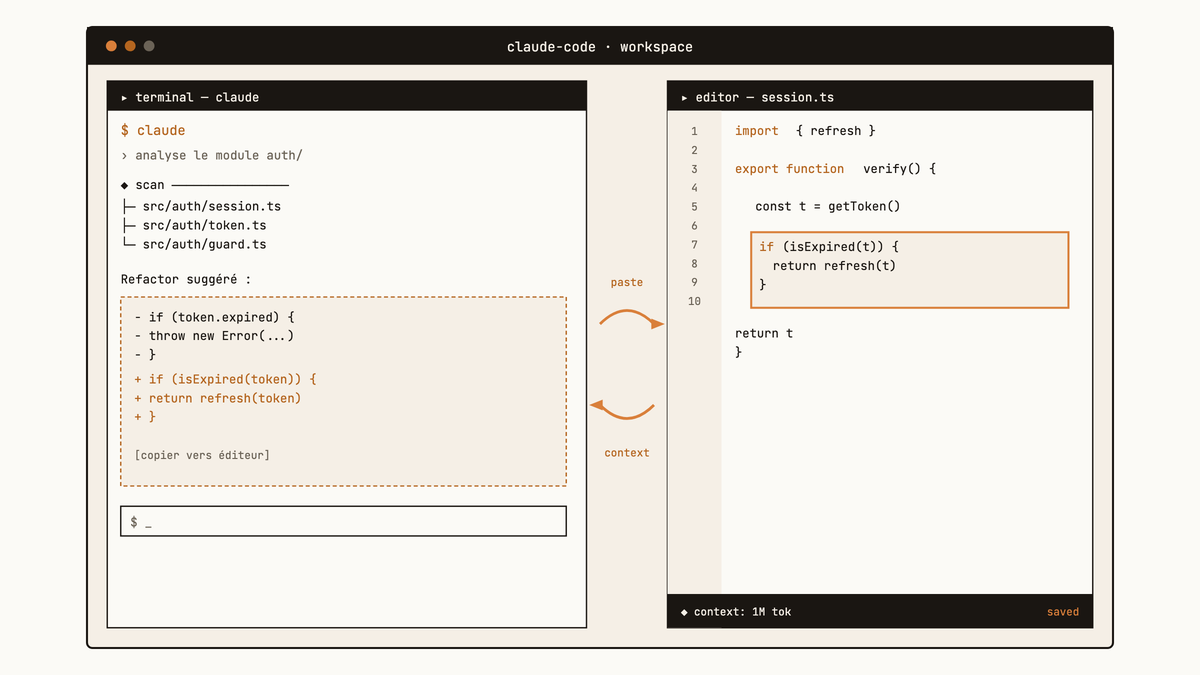Select the added line '+ if (isExpired(token)) {'

pos(225,379)
